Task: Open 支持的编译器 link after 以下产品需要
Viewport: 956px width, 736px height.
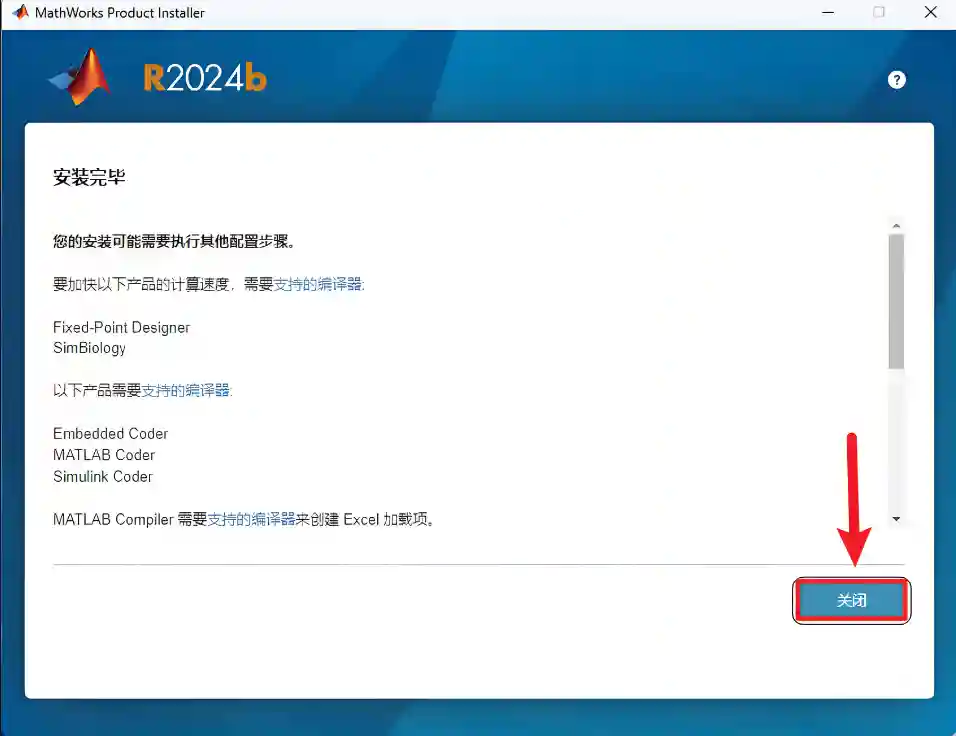Action: tap(186, 390)
